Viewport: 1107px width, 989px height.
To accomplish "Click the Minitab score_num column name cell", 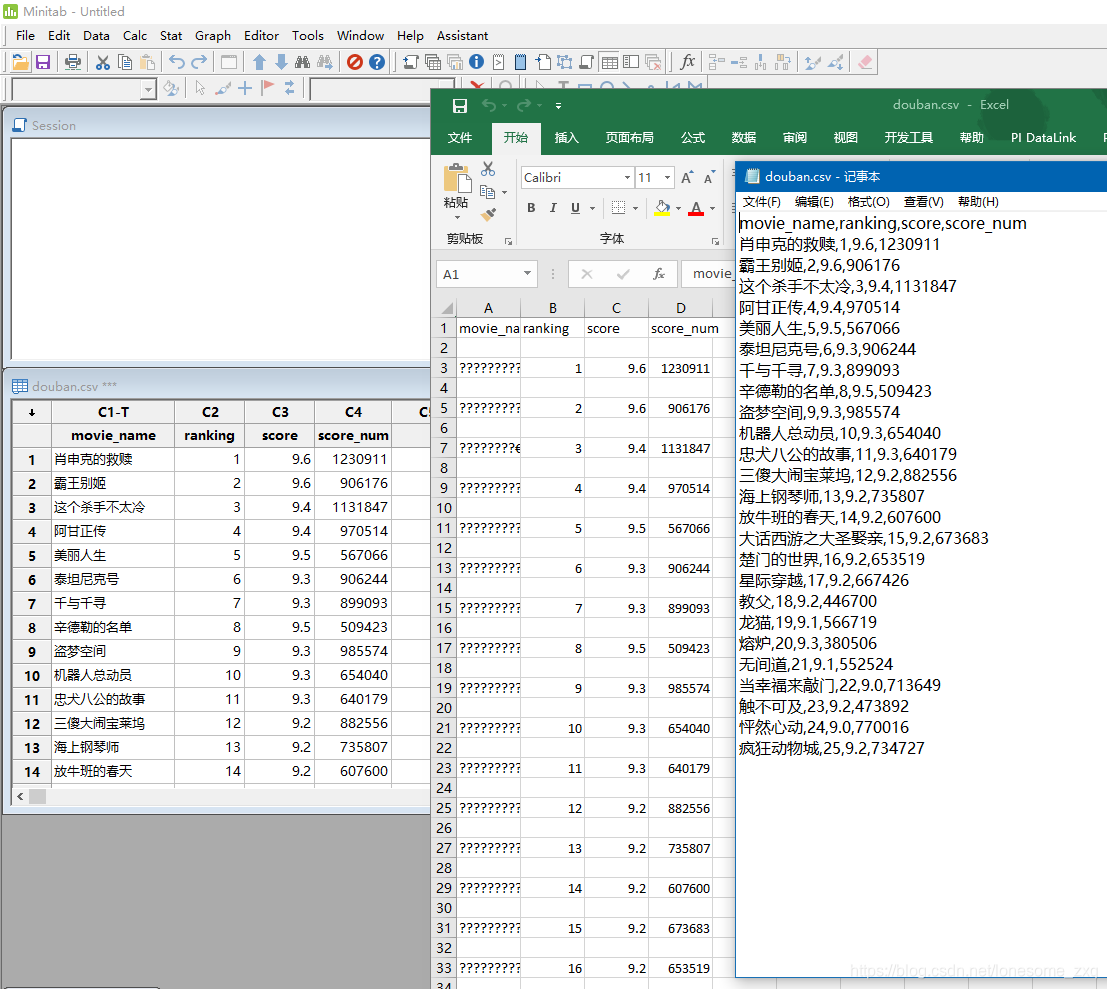I will point(353,436).
